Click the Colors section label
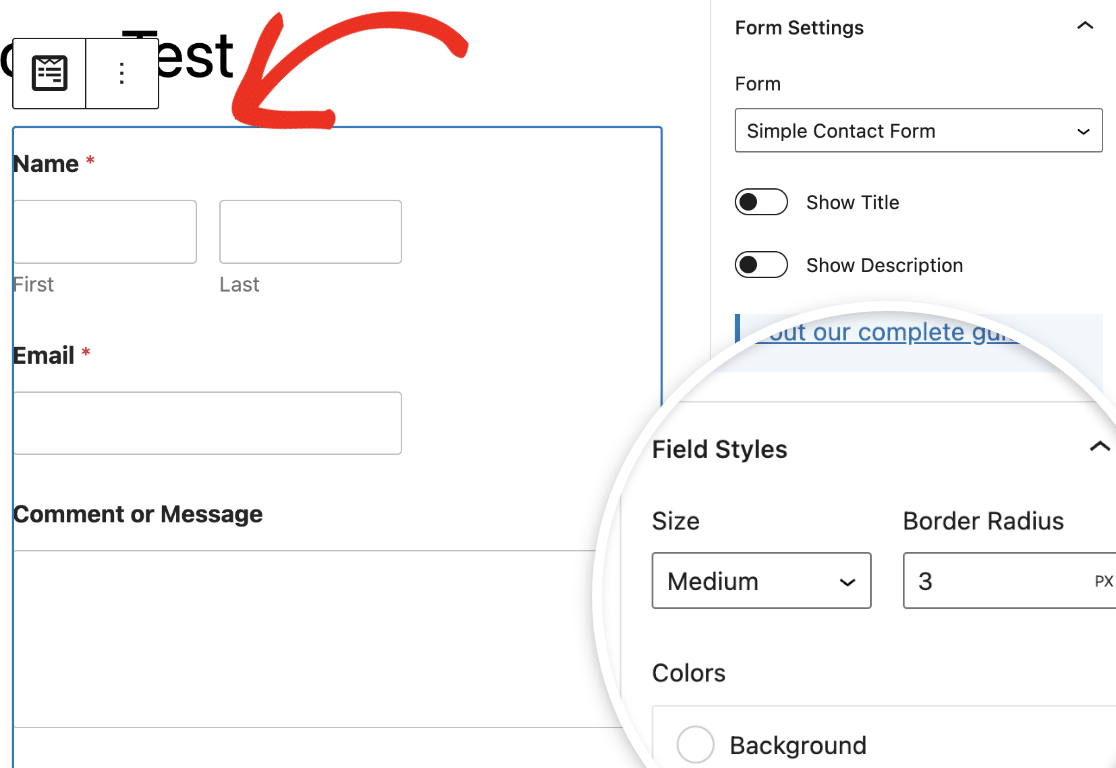 coord(689,673)
